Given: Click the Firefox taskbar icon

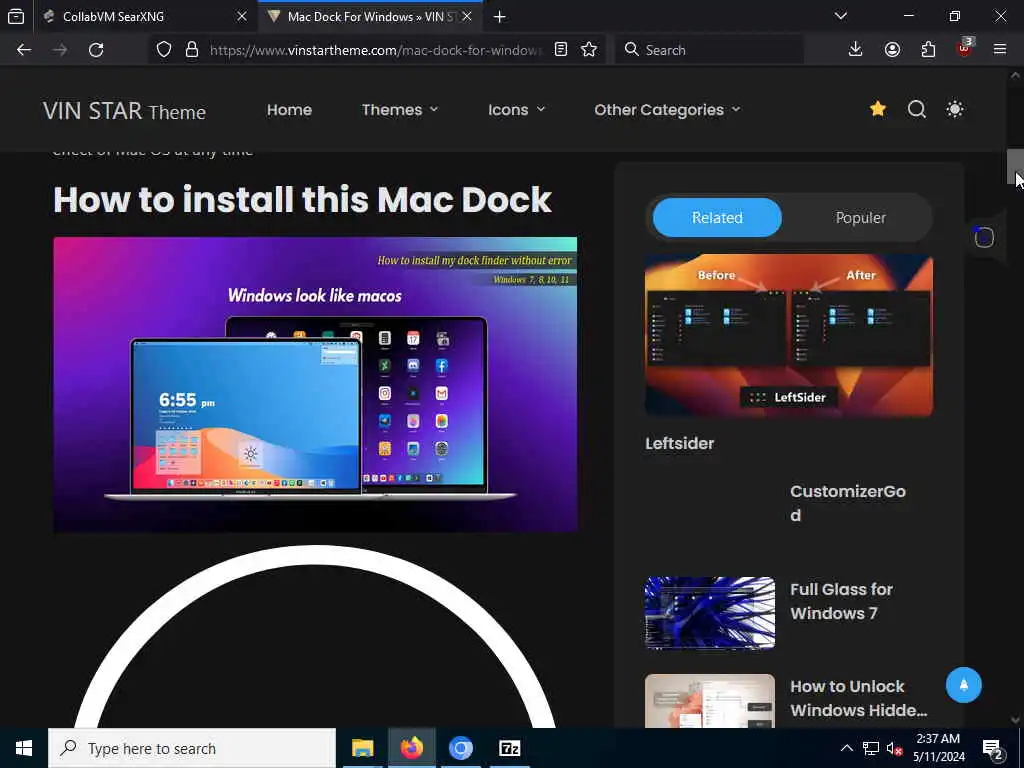Looking at the screenshot, I should coord(411,748).
